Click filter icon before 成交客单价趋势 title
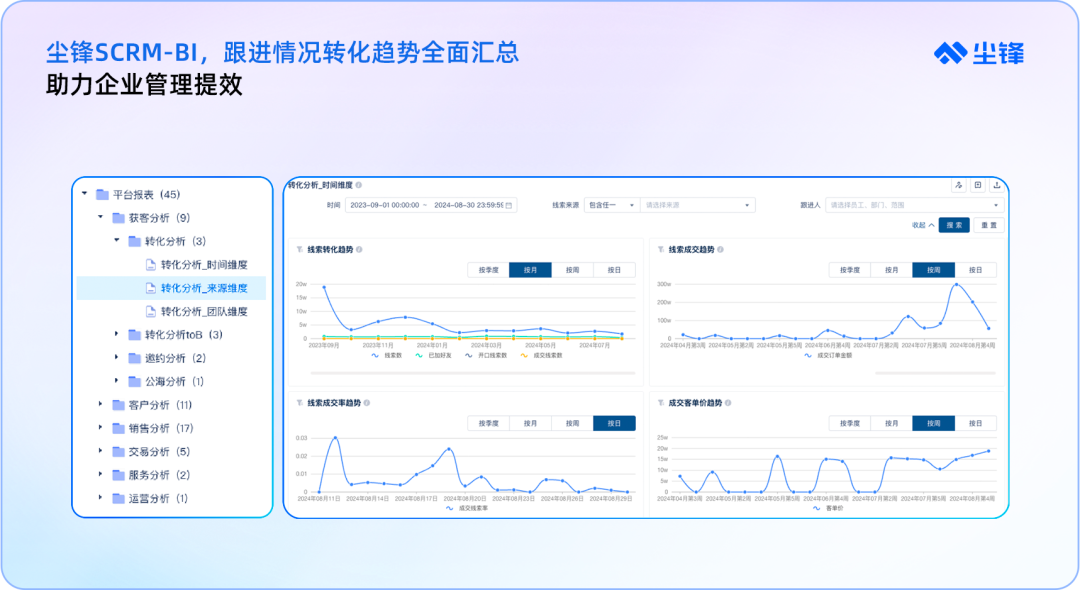1080x590 pixels. click(x=661, y=403)
